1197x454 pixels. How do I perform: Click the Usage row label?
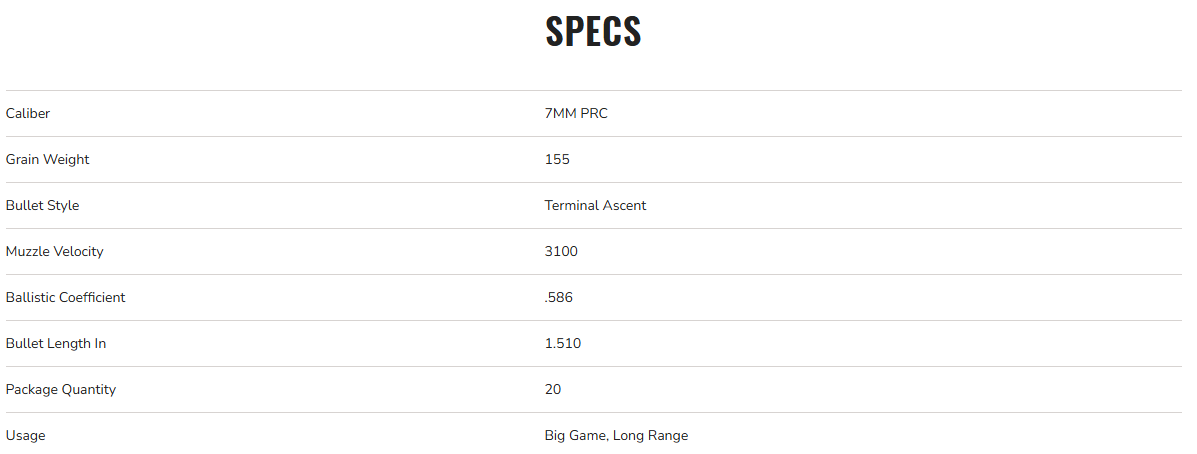click(25, 436)
